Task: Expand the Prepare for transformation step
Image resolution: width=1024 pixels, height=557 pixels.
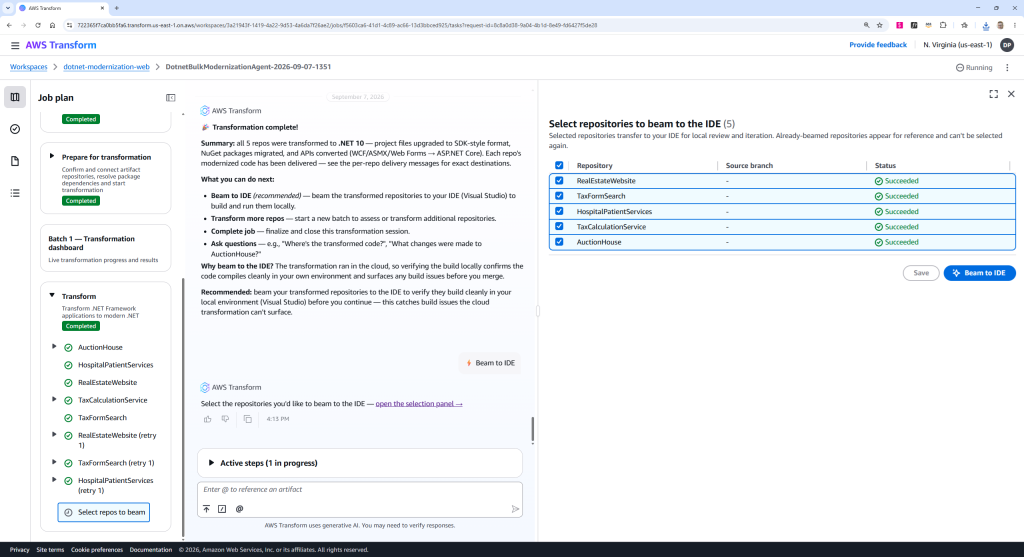Action: point(52,157)
